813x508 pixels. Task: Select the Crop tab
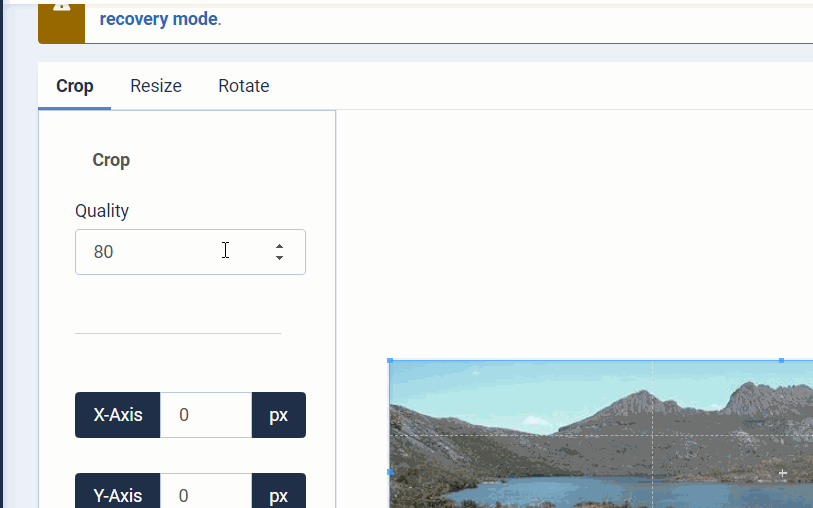(x=75, y=86)
